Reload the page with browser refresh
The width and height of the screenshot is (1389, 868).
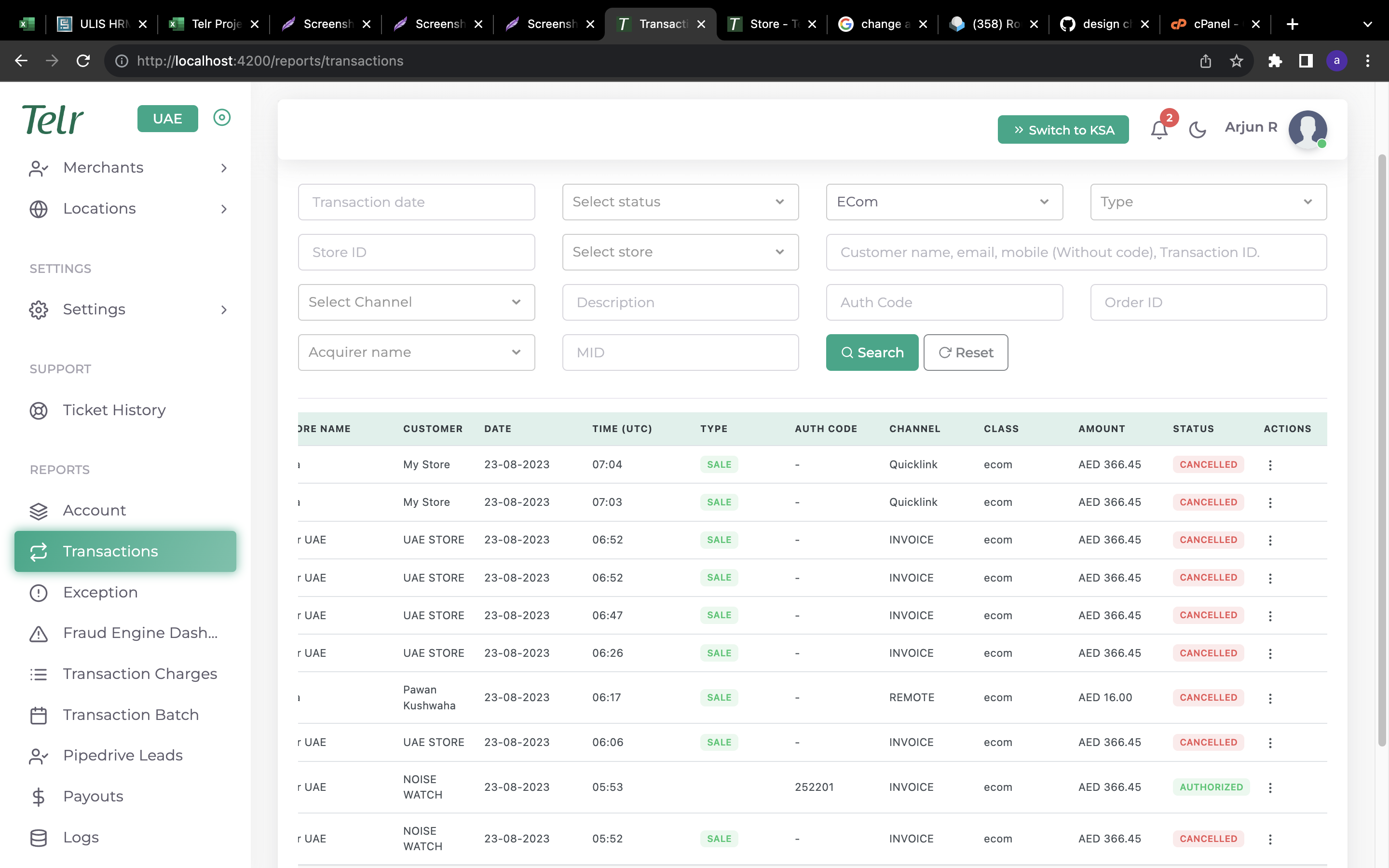pos(83,61)
